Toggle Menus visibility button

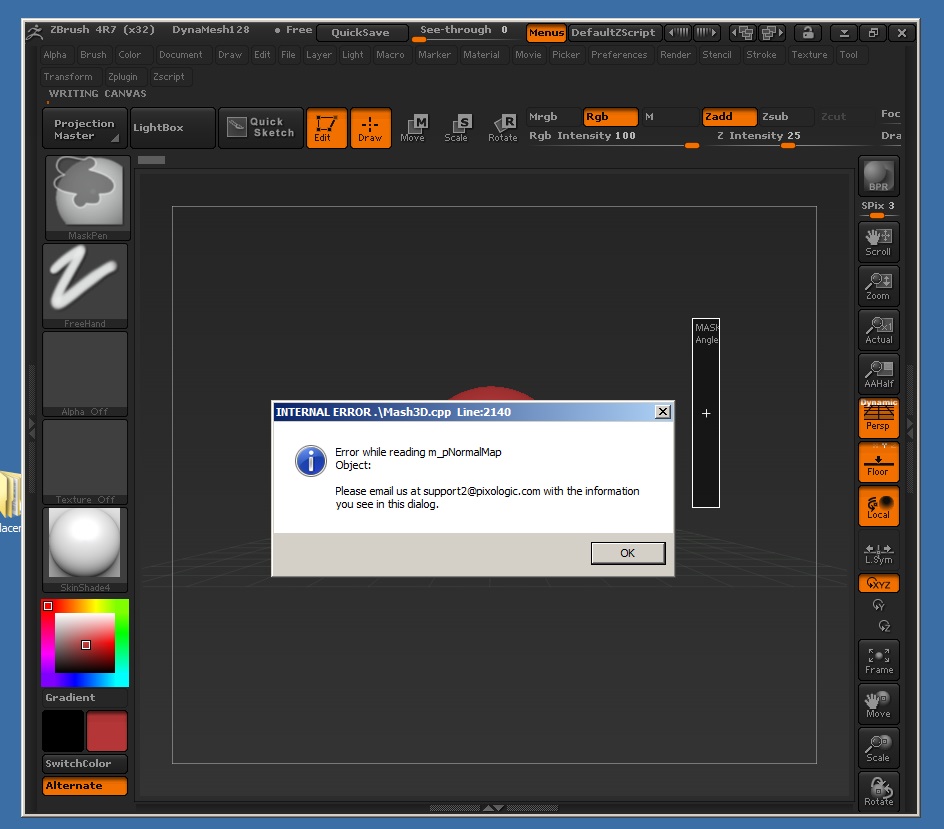[546, 33]
